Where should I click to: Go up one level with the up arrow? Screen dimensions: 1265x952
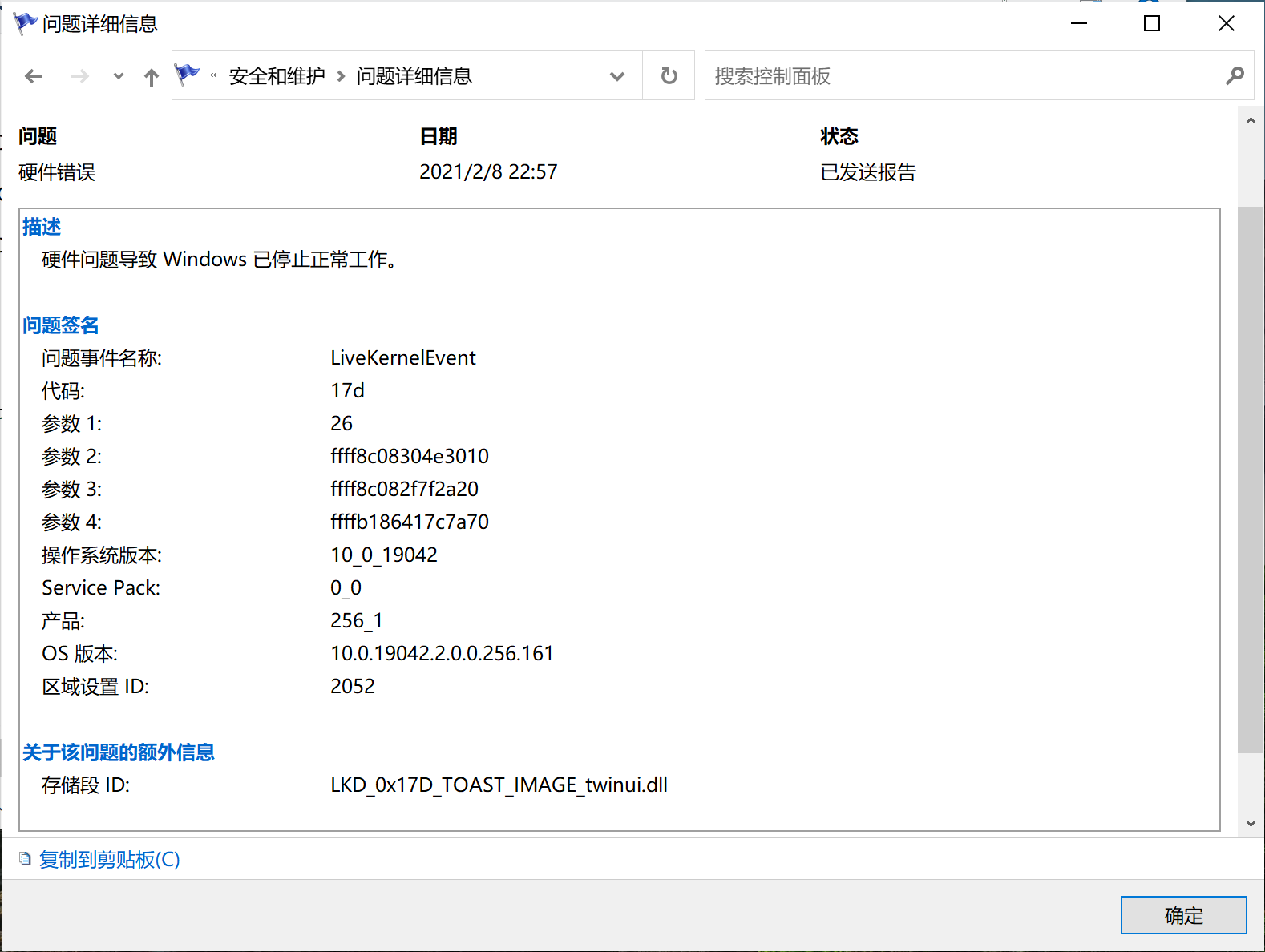152,77
